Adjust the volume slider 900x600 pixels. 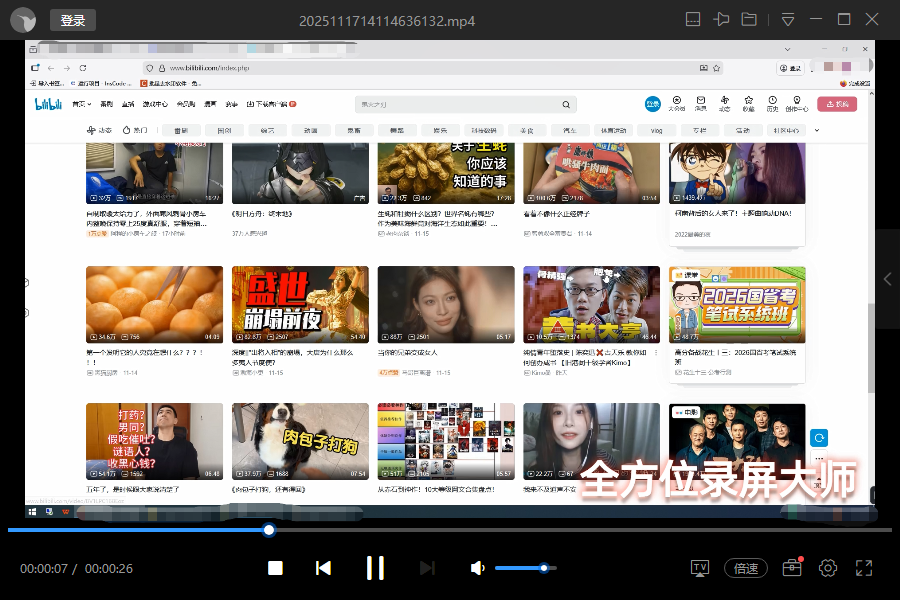(543, 568)
